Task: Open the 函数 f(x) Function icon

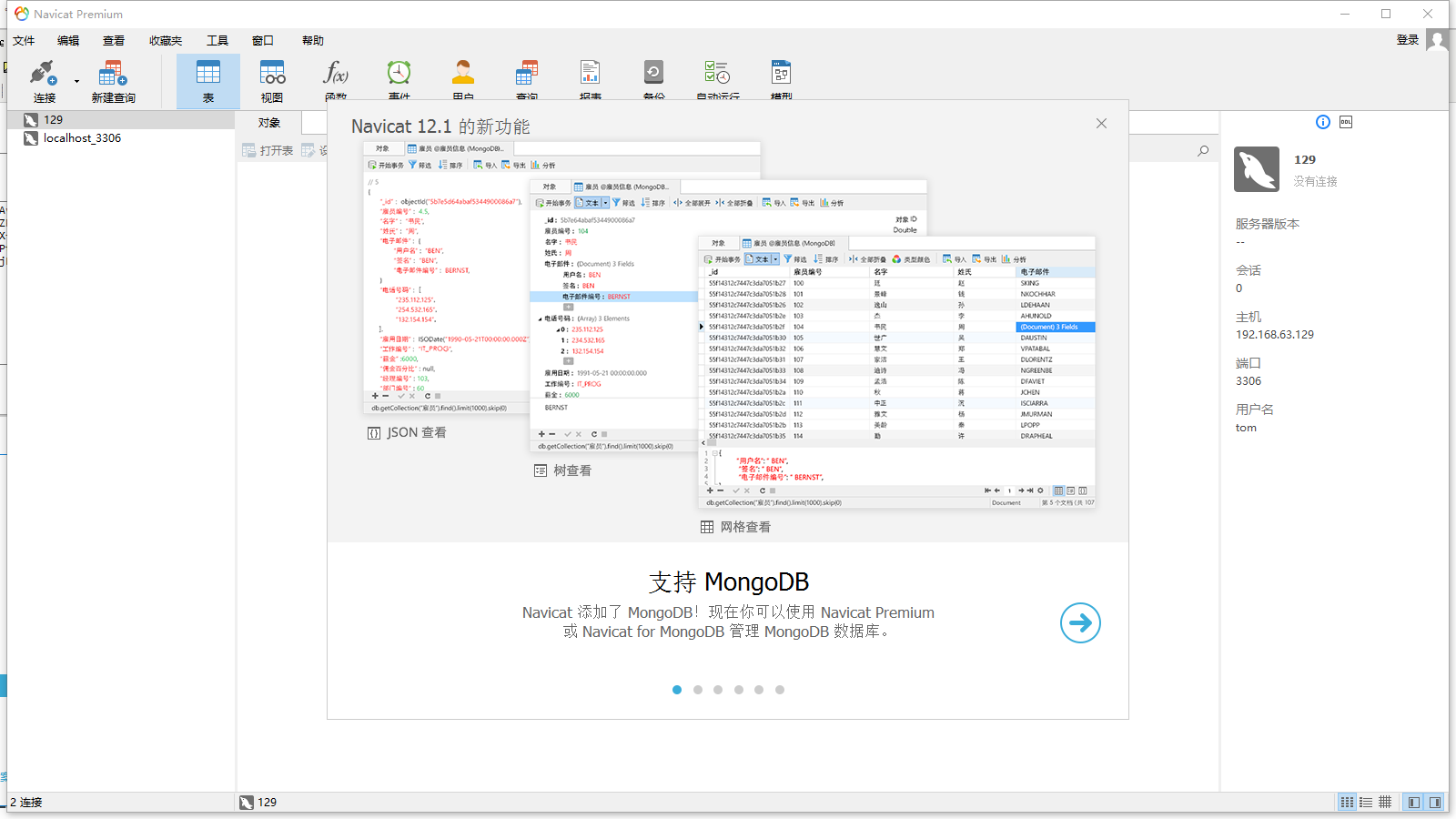Action: coord(336,81)
